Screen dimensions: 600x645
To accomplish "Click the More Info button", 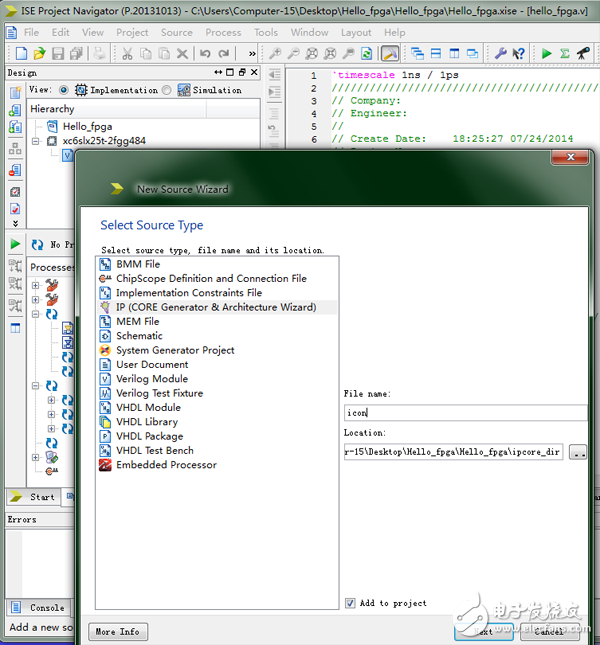I will 118,632.
